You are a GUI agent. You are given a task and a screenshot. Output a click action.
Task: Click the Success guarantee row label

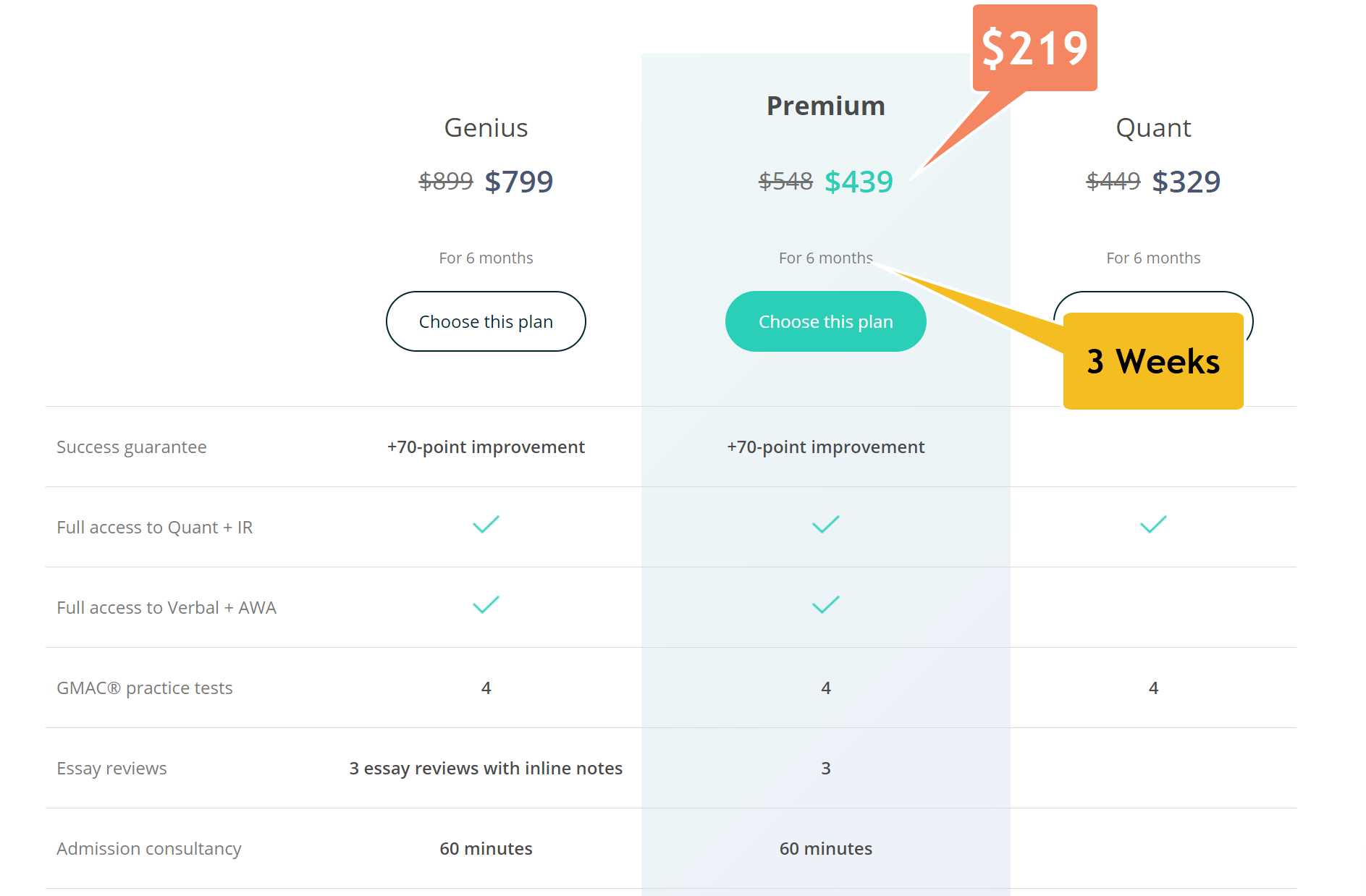[132, 447]
